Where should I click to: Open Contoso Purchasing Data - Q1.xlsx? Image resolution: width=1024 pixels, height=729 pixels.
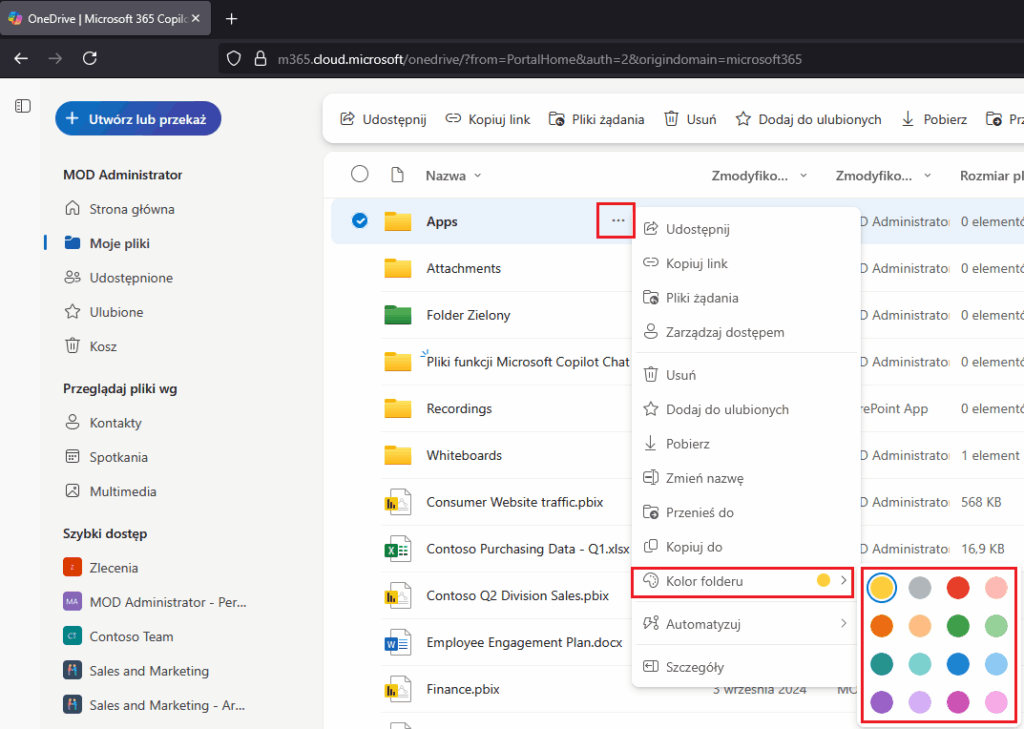tap(528, 549)
